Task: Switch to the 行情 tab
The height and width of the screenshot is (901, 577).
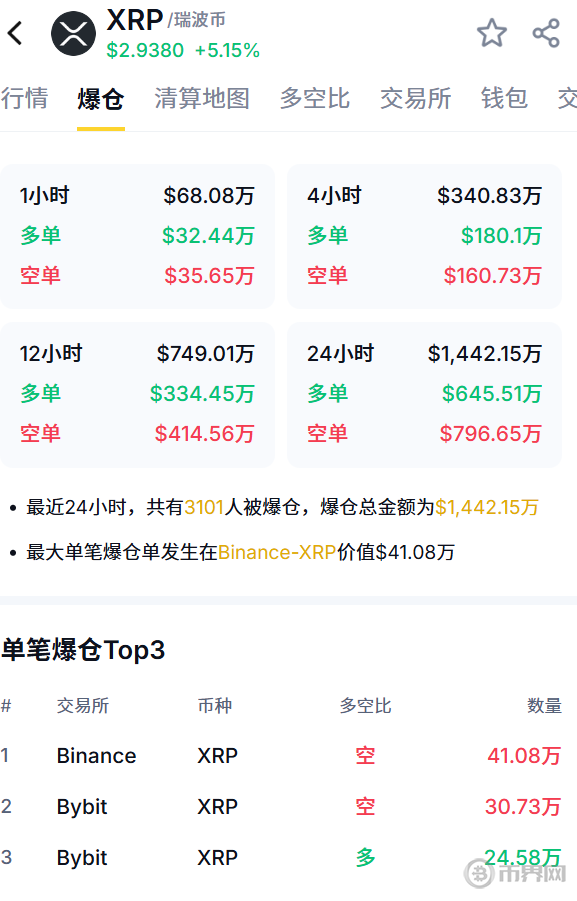Action: coord(24,98)
